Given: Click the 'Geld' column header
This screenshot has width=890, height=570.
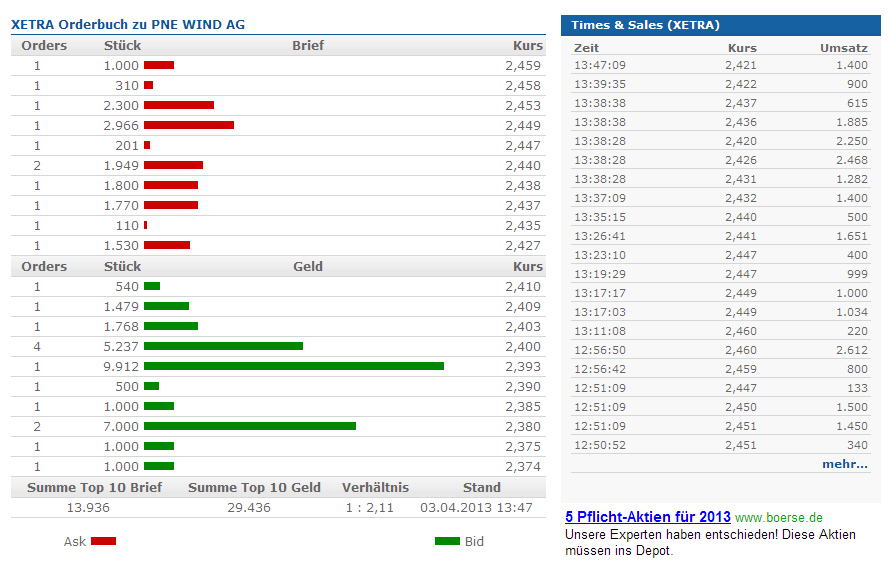Looking at the screenshot, I should tap(308, 266).
